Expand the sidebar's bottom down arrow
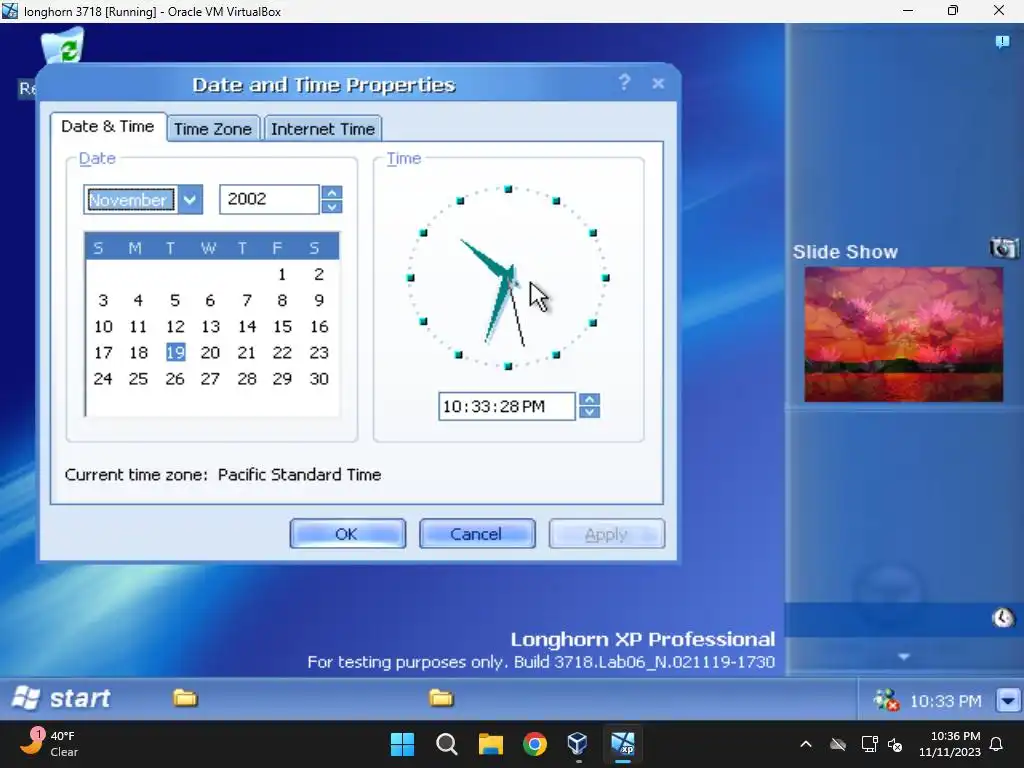This screenshot has height=768, width=1024. 904,656
